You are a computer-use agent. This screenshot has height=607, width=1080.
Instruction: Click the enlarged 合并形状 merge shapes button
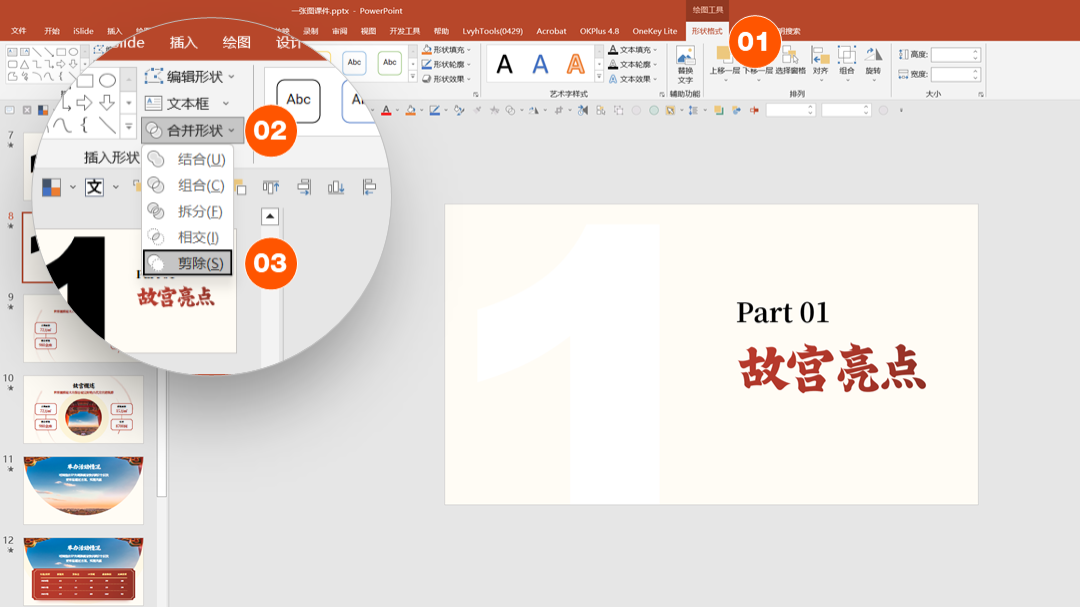click(x=192, y=130)
